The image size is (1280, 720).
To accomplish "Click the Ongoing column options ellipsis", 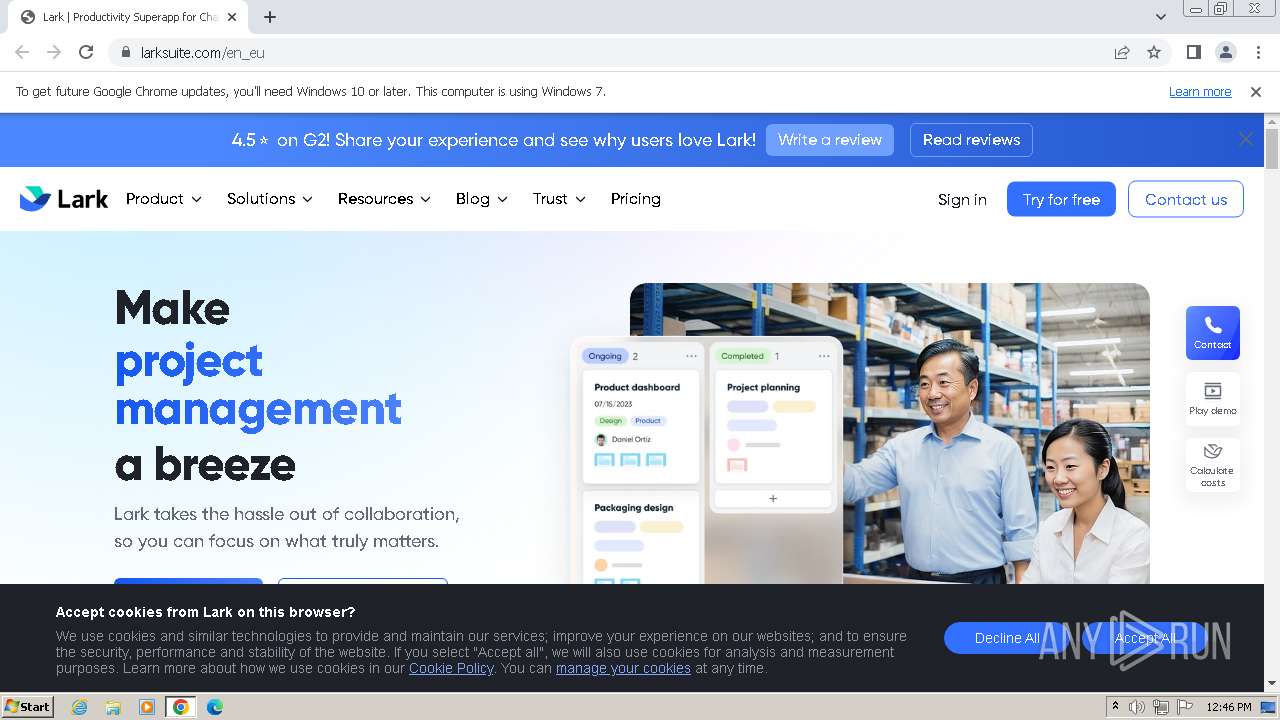I will tap(691, 356).
